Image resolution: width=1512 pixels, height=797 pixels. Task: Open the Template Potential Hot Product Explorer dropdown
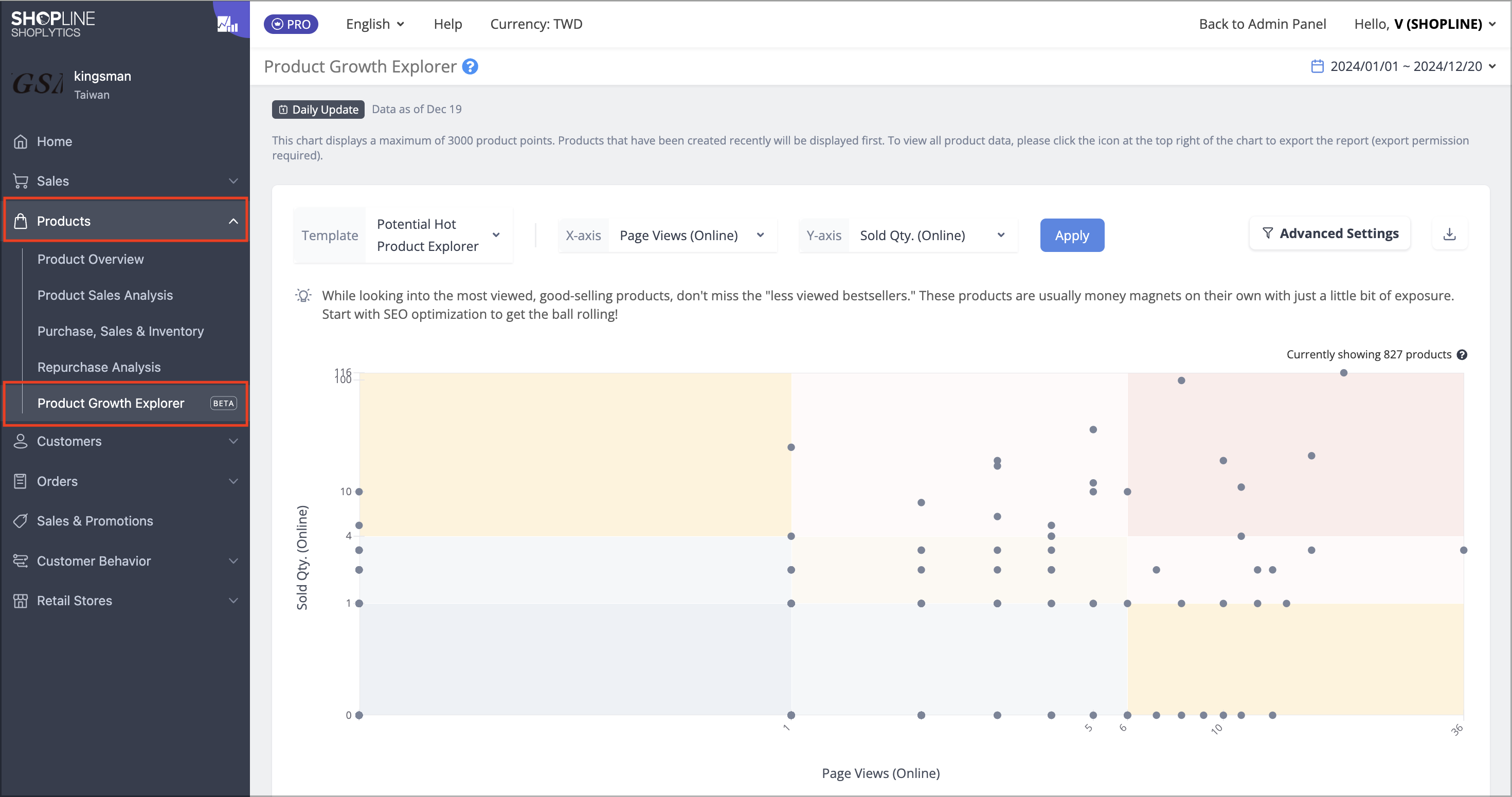point(403,235)
